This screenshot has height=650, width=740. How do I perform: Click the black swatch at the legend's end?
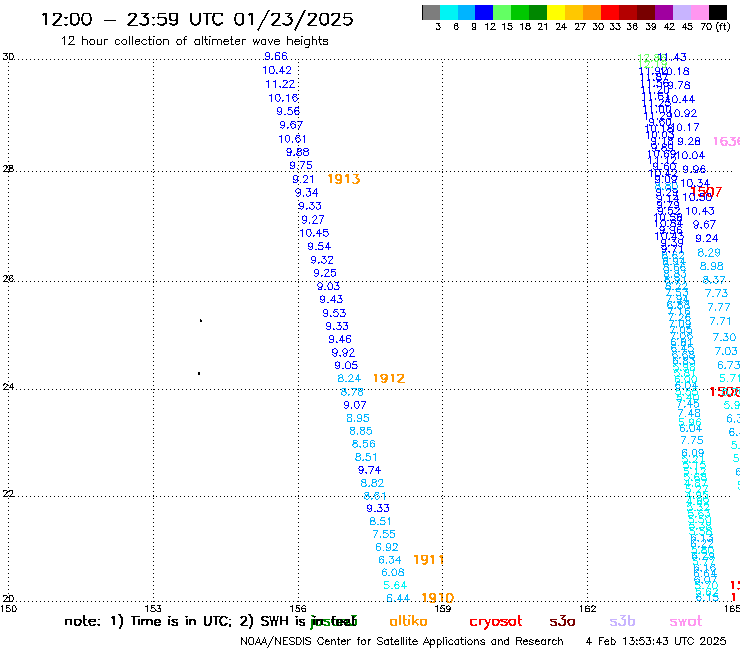pyautogui.click(x=717, y=12)
